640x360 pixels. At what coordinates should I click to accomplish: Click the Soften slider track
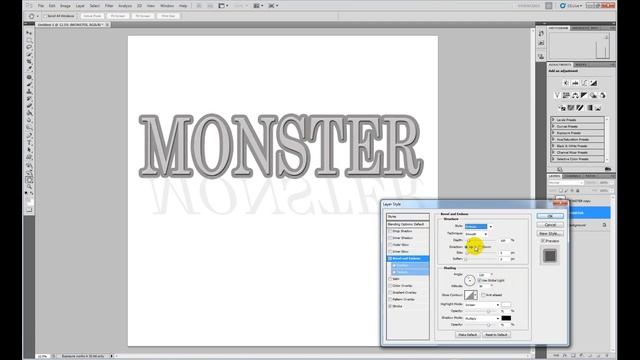pyautogui.click(x=481, y=259)
